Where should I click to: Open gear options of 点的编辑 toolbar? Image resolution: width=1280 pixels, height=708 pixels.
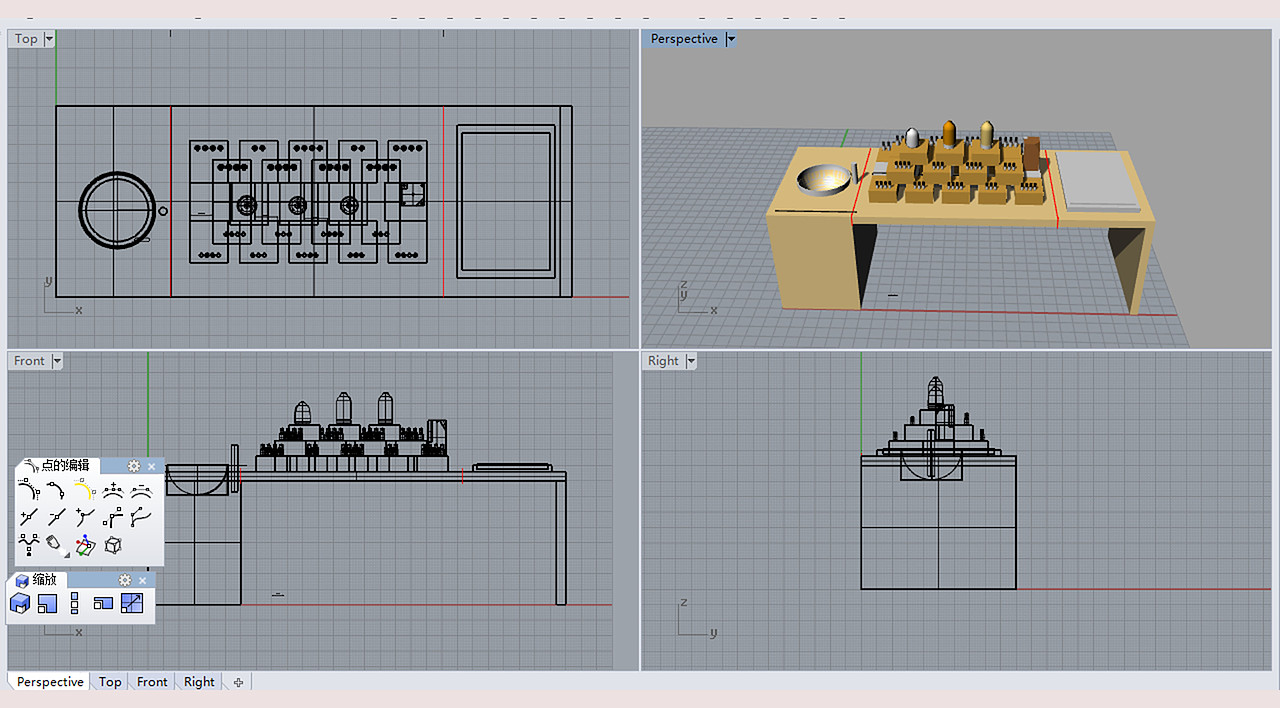click(134, 466)
